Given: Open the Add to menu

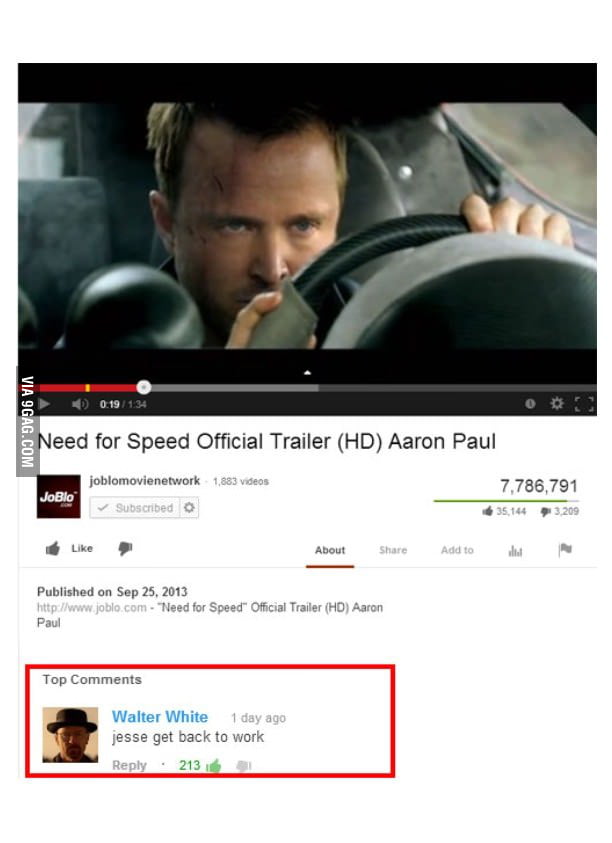Looking at the screenshot, I should pos(457,550).
